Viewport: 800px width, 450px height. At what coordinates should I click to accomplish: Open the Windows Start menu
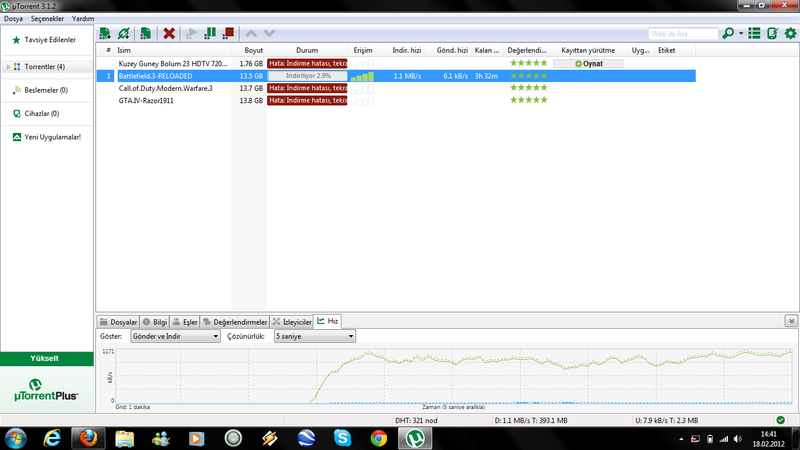(x=15, y=438)
